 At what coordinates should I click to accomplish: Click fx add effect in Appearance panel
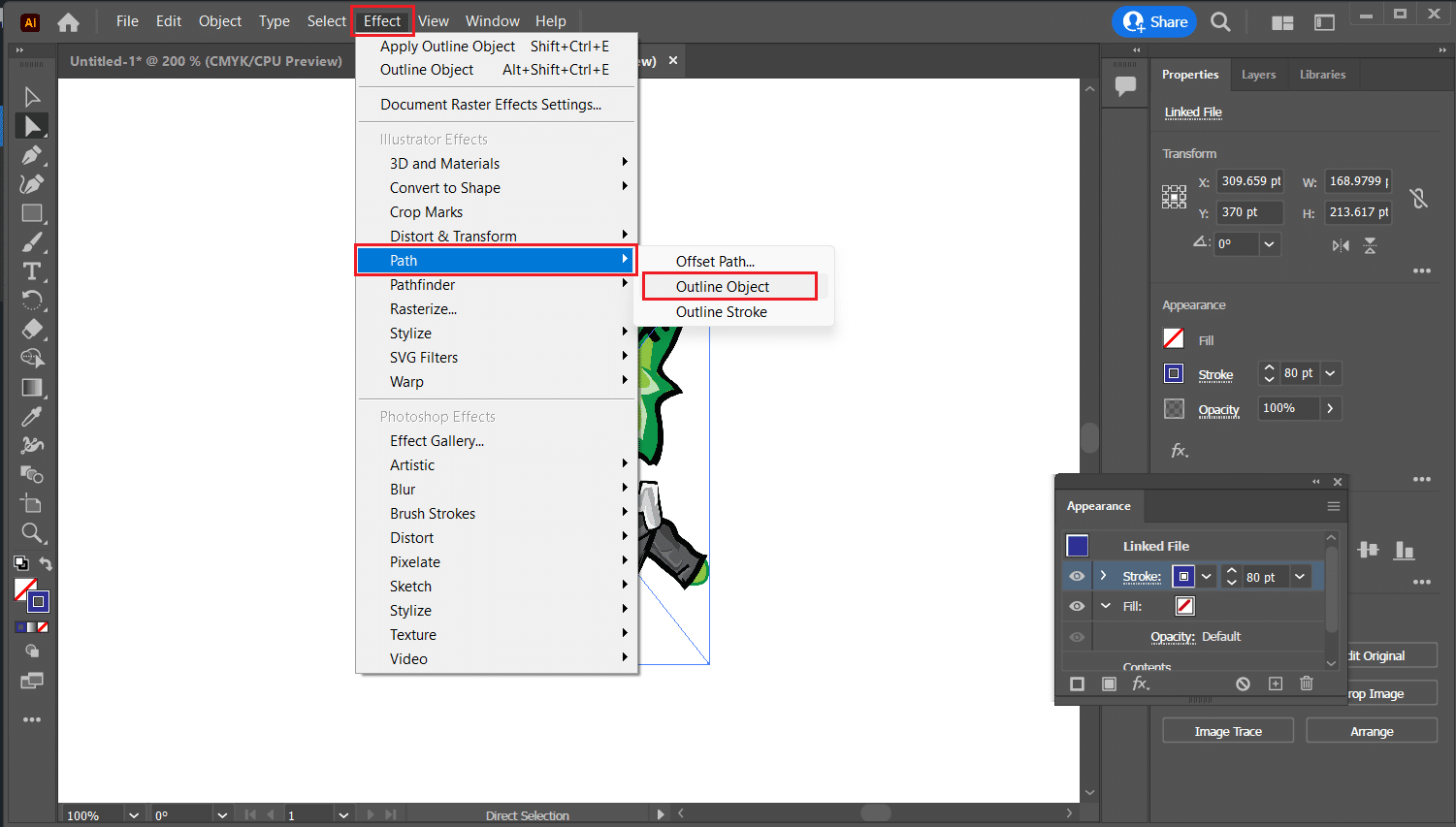pos(1142,684)
